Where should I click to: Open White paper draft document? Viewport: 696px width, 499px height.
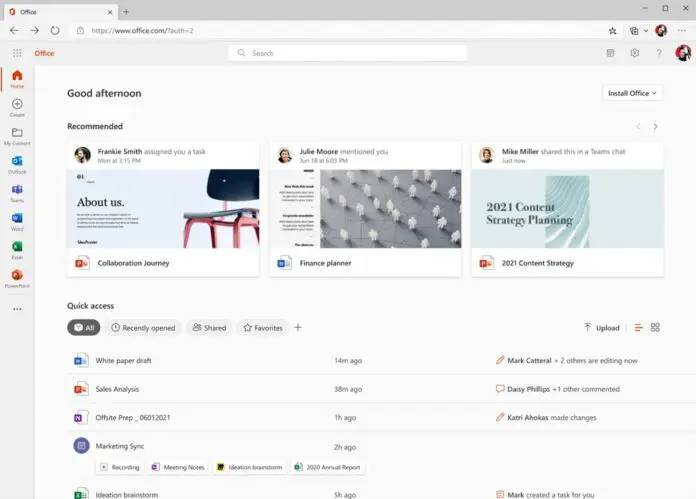tap(123, 360)
